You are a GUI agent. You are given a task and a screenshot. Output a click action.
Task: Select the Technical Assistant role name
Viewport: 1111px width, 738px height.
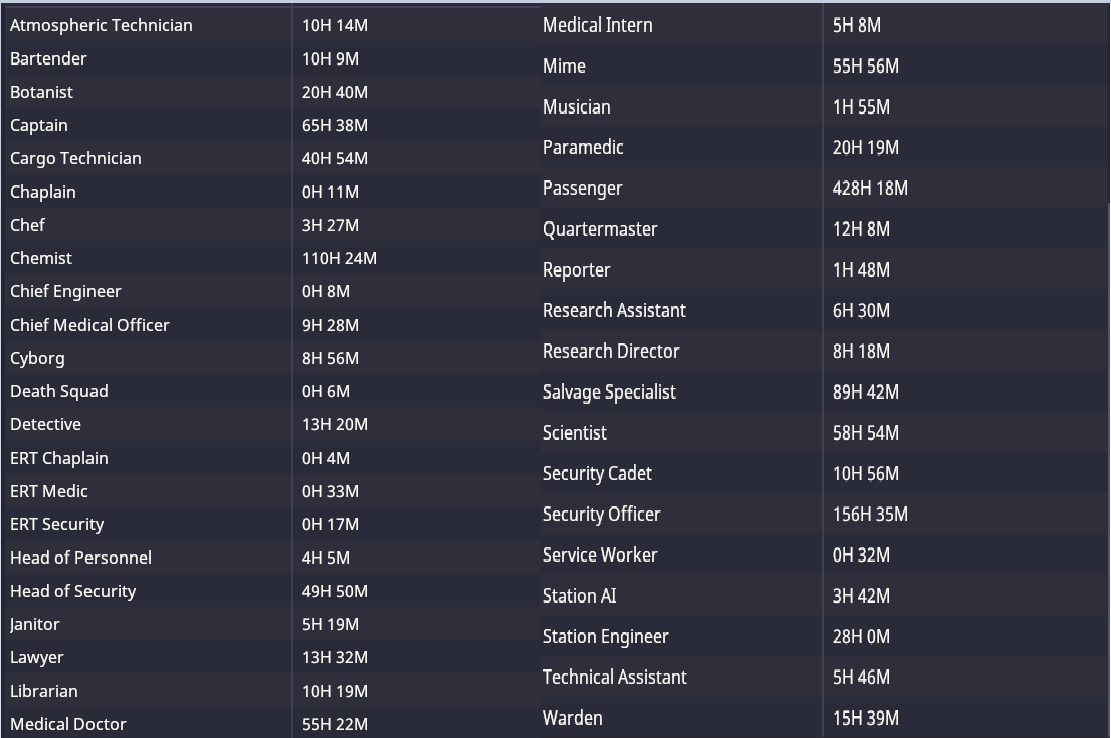(x=614, y=677)
